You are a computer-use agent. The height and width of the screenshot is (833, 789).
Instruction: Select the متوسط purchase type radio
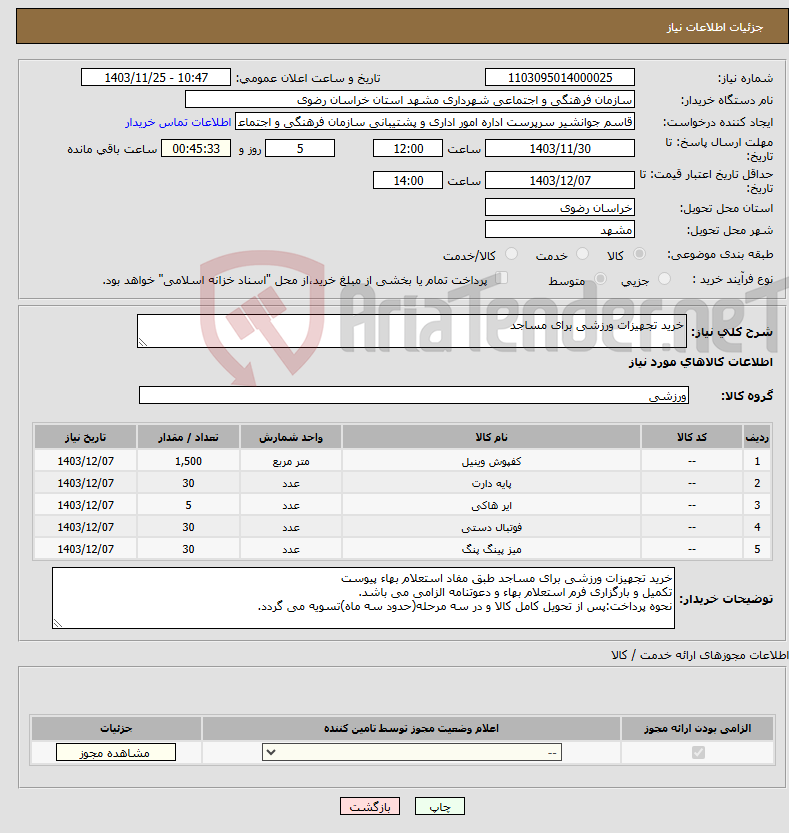[600, 279]
